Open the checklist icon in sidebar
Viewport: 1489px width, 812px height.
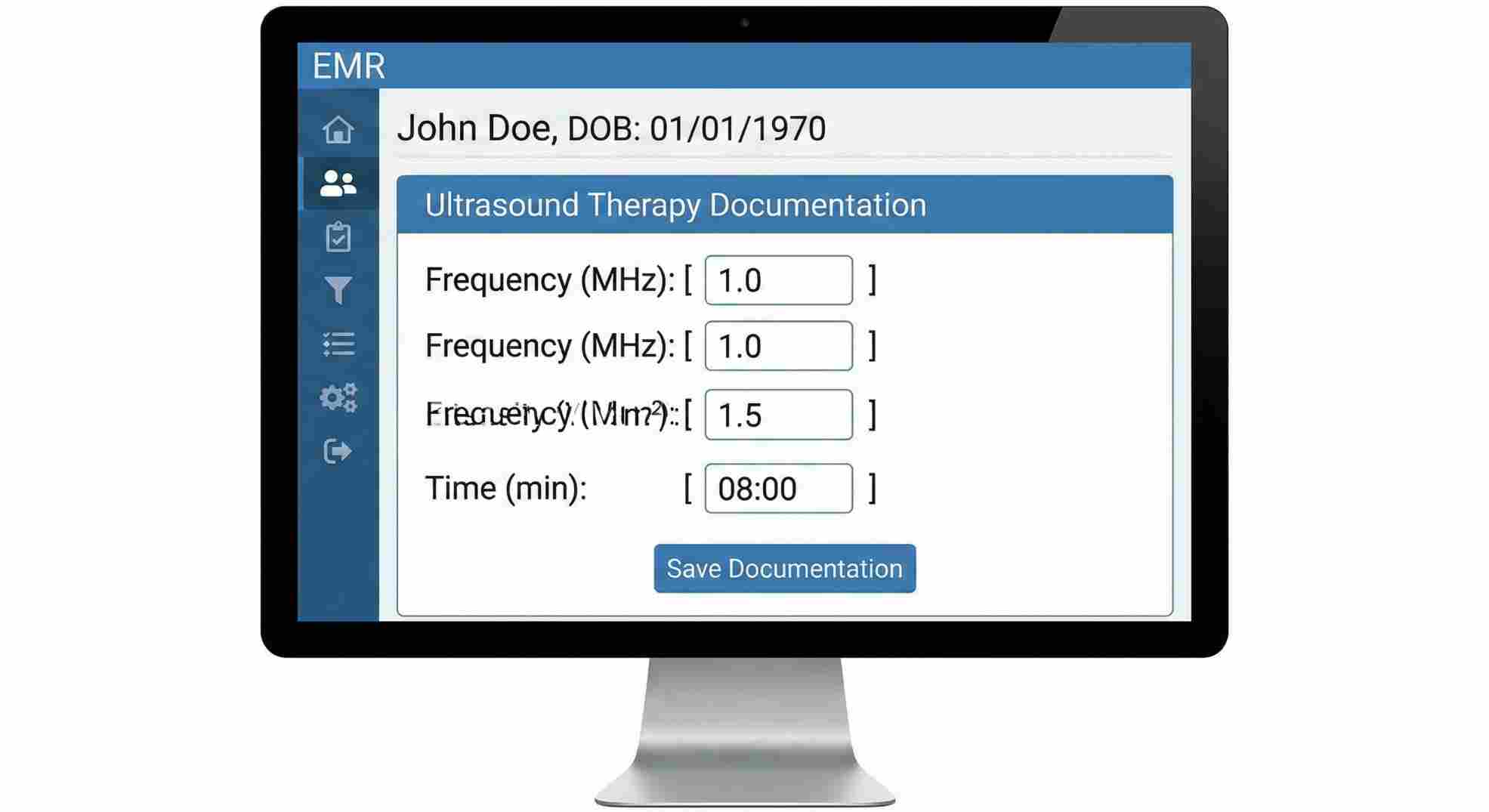click(338, 345)
